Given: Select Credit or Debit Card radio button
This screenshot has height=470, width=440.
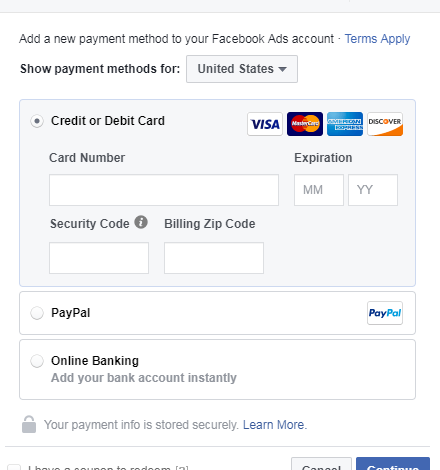Looking at the screenshot, I should click(37, 121).
